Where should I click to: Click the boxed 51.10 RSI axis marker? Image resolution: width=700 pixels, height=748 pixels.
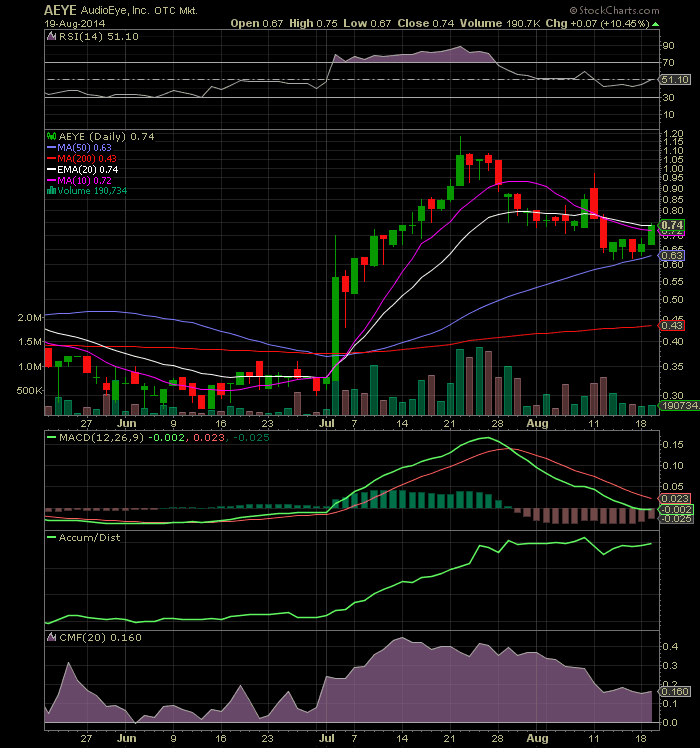click(x=675, y=80)
